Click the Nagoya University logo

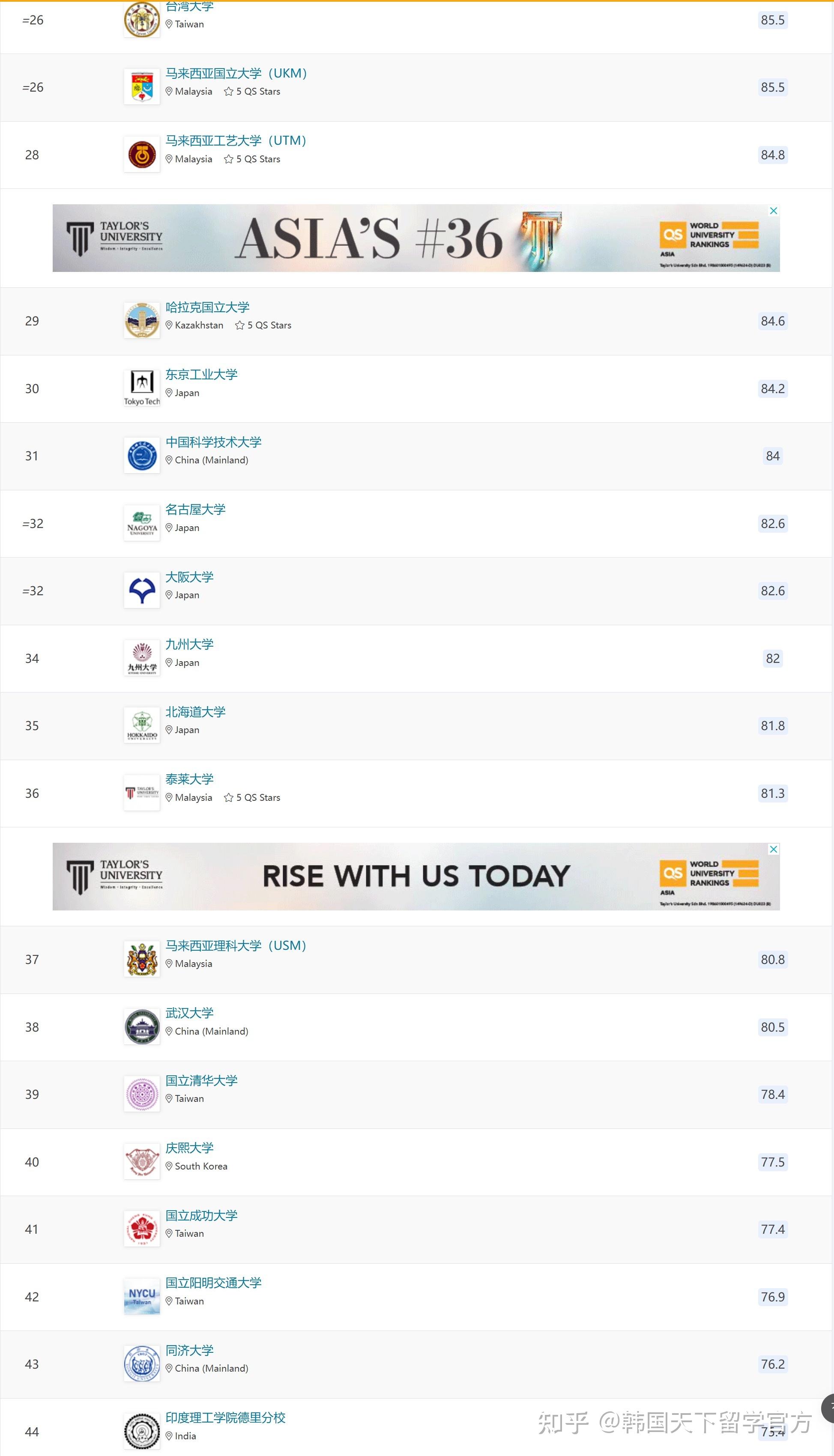coord(141,523)
